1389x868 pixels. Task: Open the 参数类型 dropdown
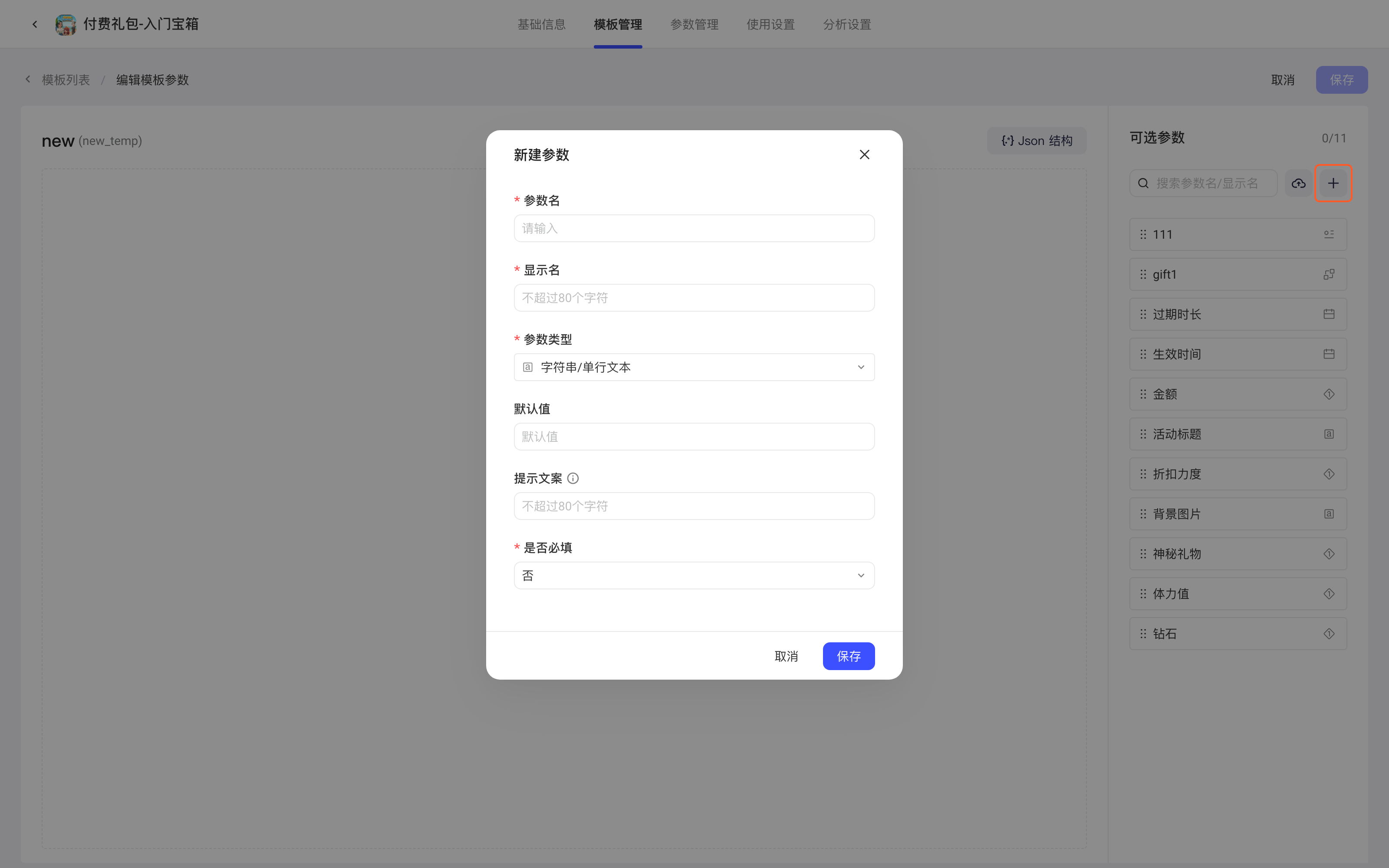[694, 367]
